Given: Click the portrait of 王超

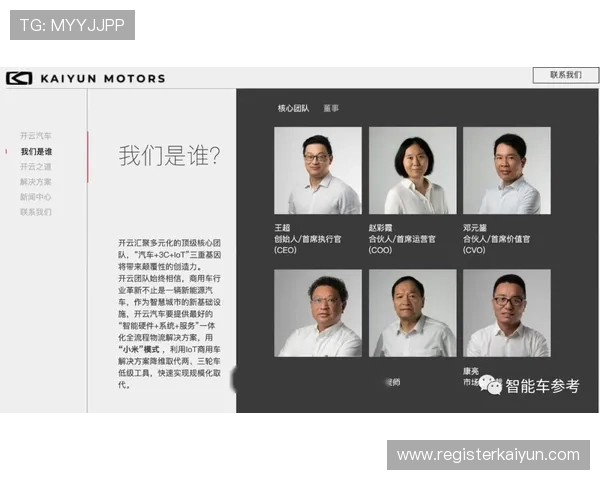Looking at the screenshot, I should [x=318, y=170].
